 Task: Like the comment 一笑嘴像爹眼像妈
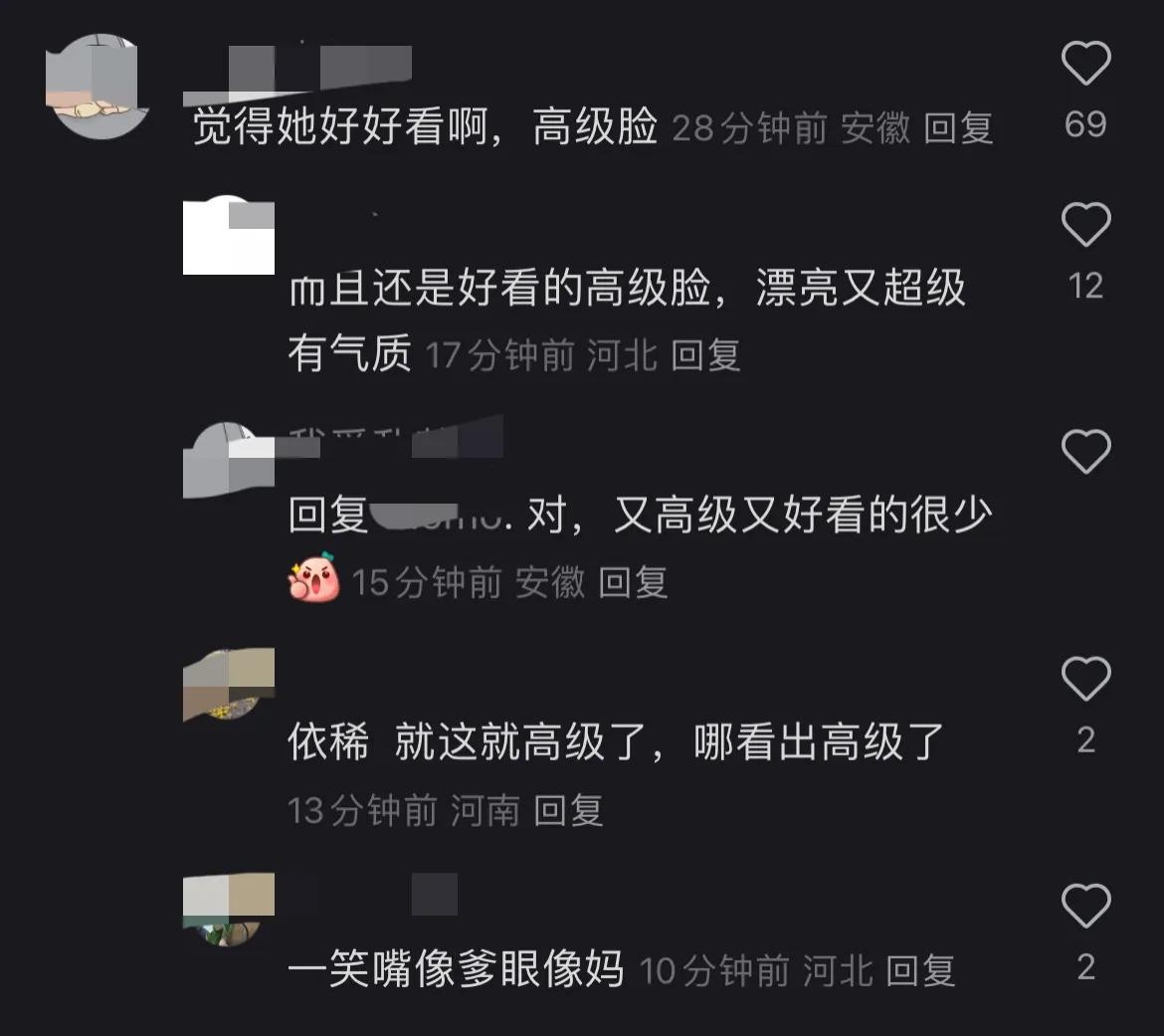coord(1085,906)
